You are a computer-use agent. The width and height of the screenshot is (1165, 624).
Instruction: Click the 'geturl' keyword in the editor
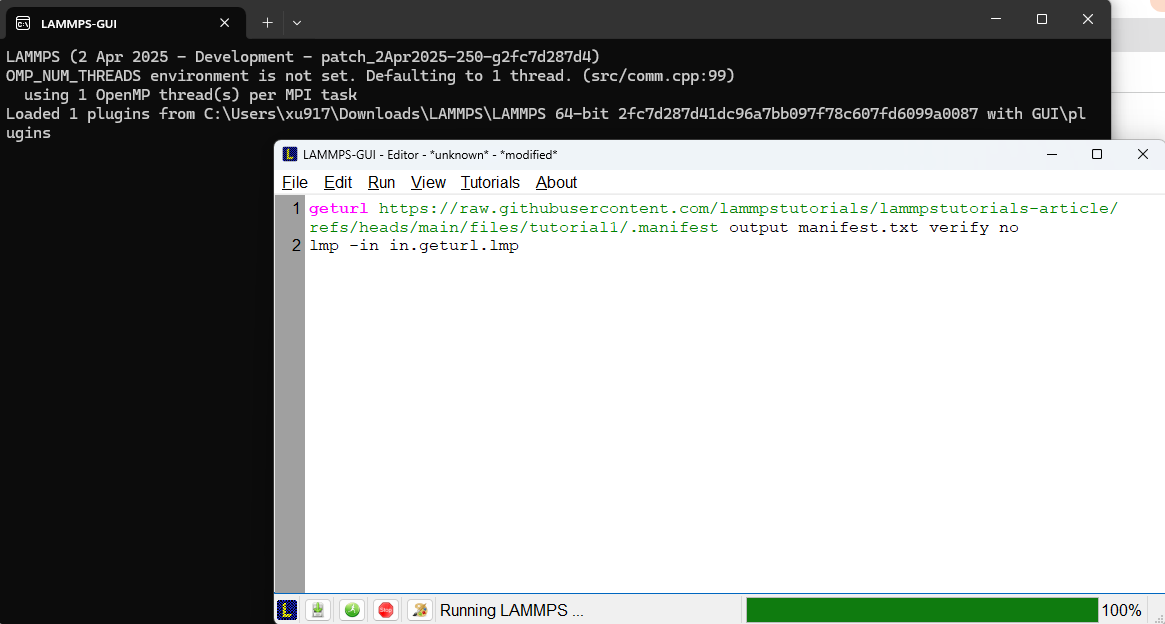pos(339,209)
